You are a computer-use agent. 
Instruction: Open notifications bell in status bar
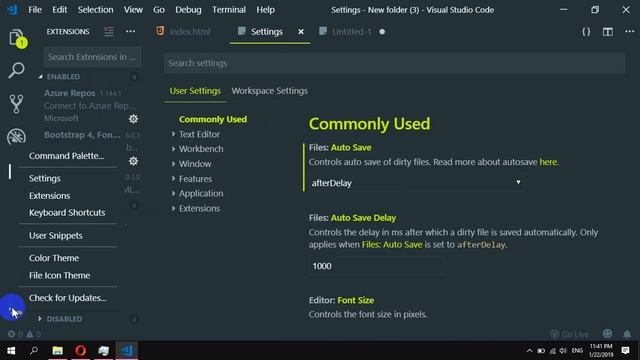[x=627, y=334]
